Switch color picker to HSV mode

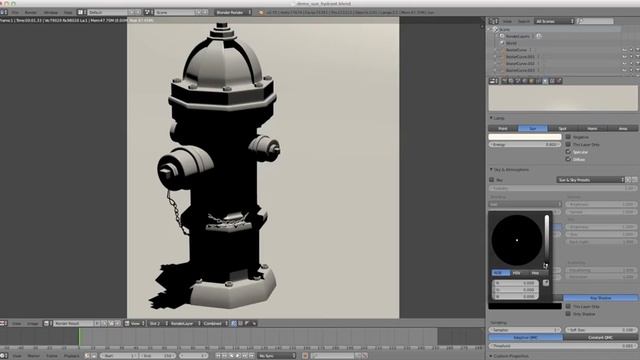pos(517,273)
